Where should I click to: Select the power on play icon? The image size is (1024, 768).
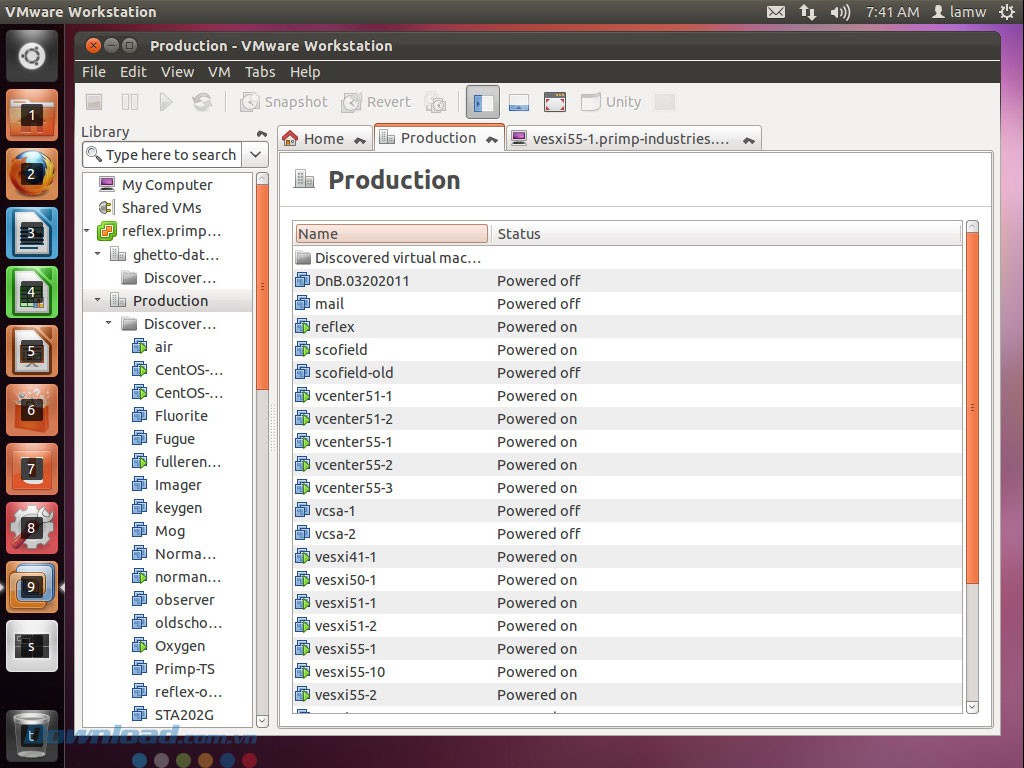point(166,102)
